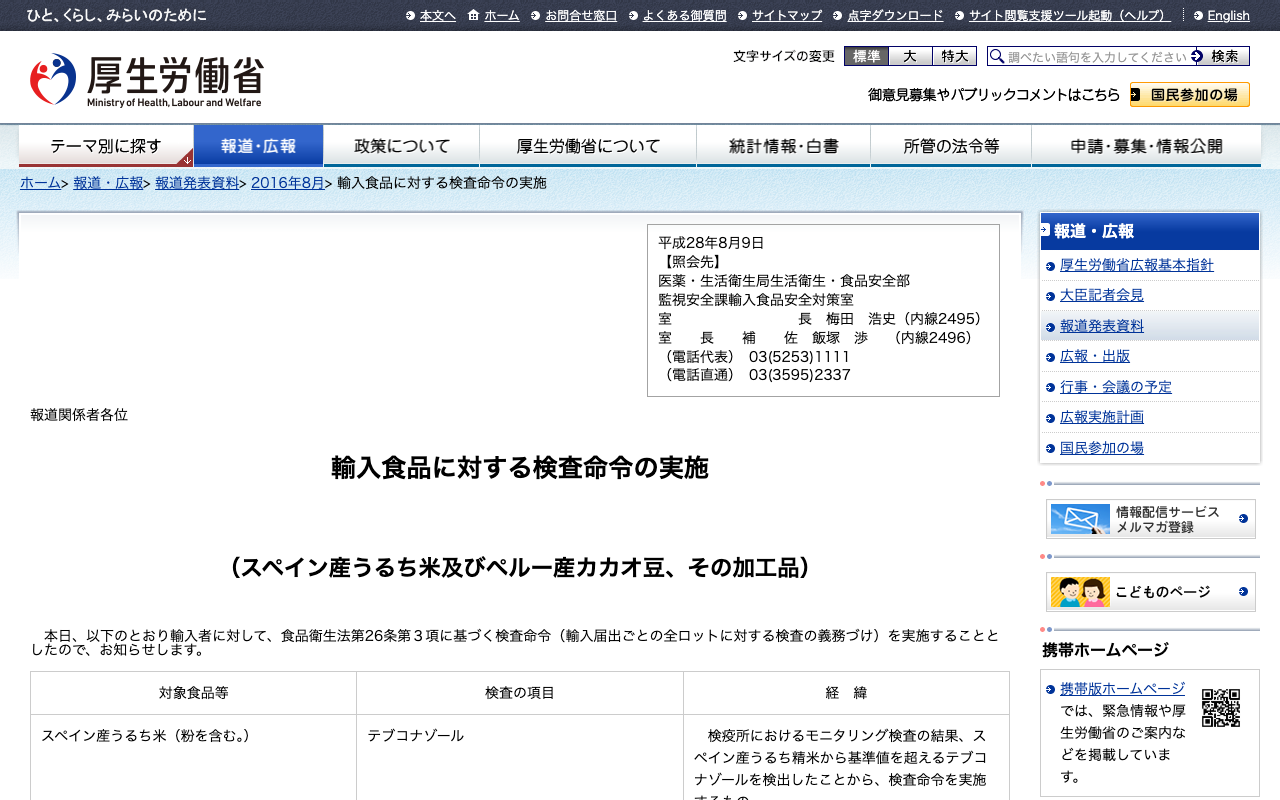
Task: Open the 携帯版ホームページ link
Action: tap(1122, 689)
